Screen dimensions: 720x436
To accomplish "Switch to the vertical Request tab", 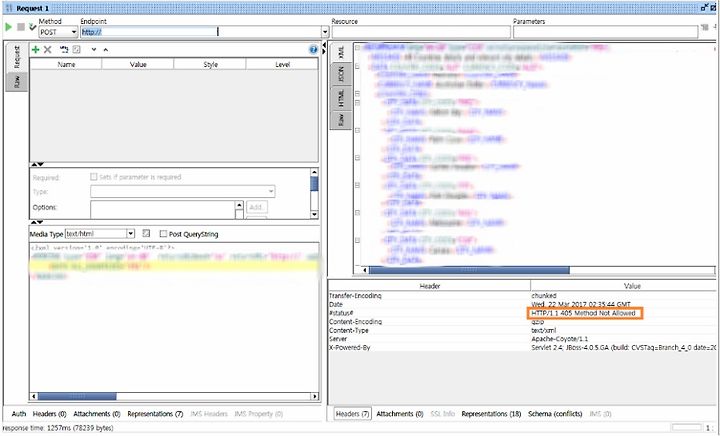I will 17,57.
